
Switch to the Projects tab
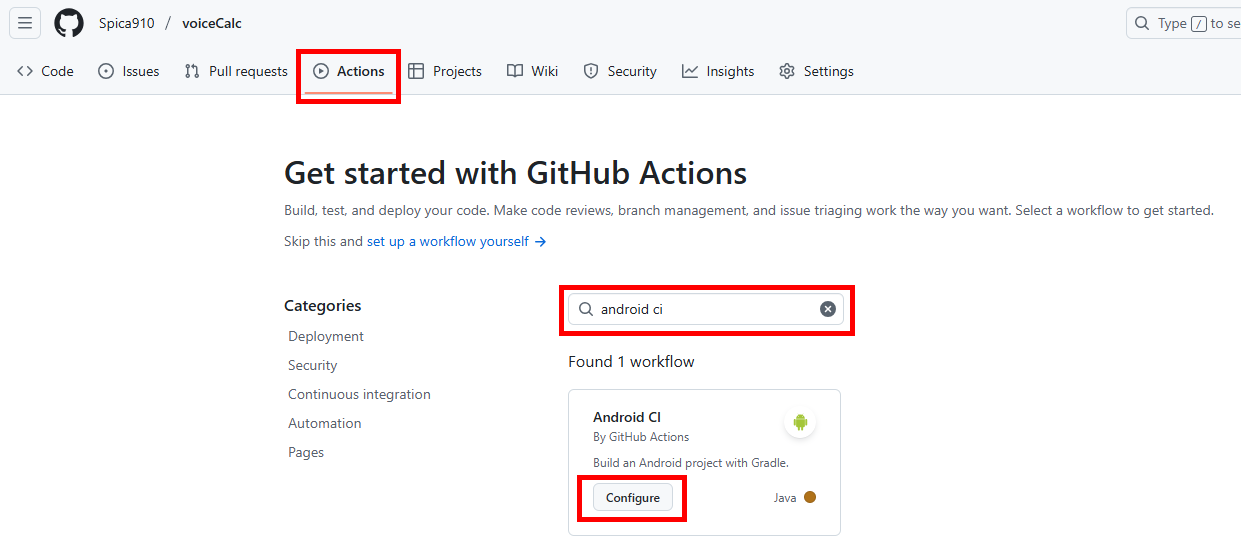click(445, 71)
